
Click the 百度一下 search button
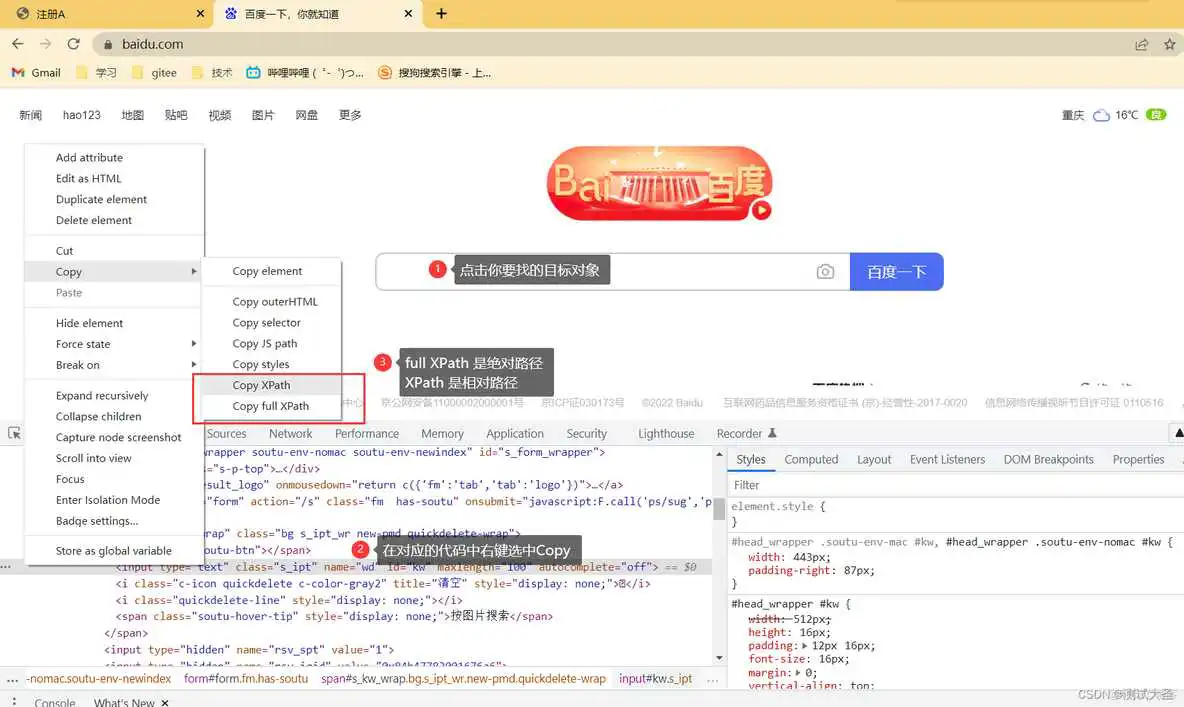coord(896,270)
